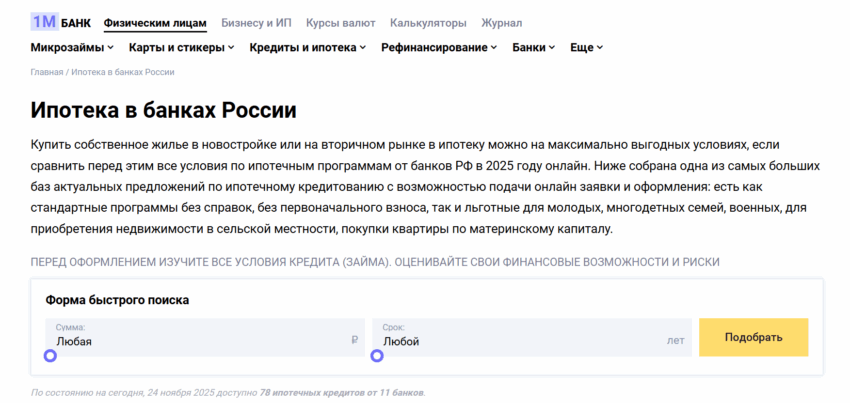Expand the Микрозаймы dropdown menu
Image resolution: width=850 pixels, height=403 pixels.
point(73,47)
